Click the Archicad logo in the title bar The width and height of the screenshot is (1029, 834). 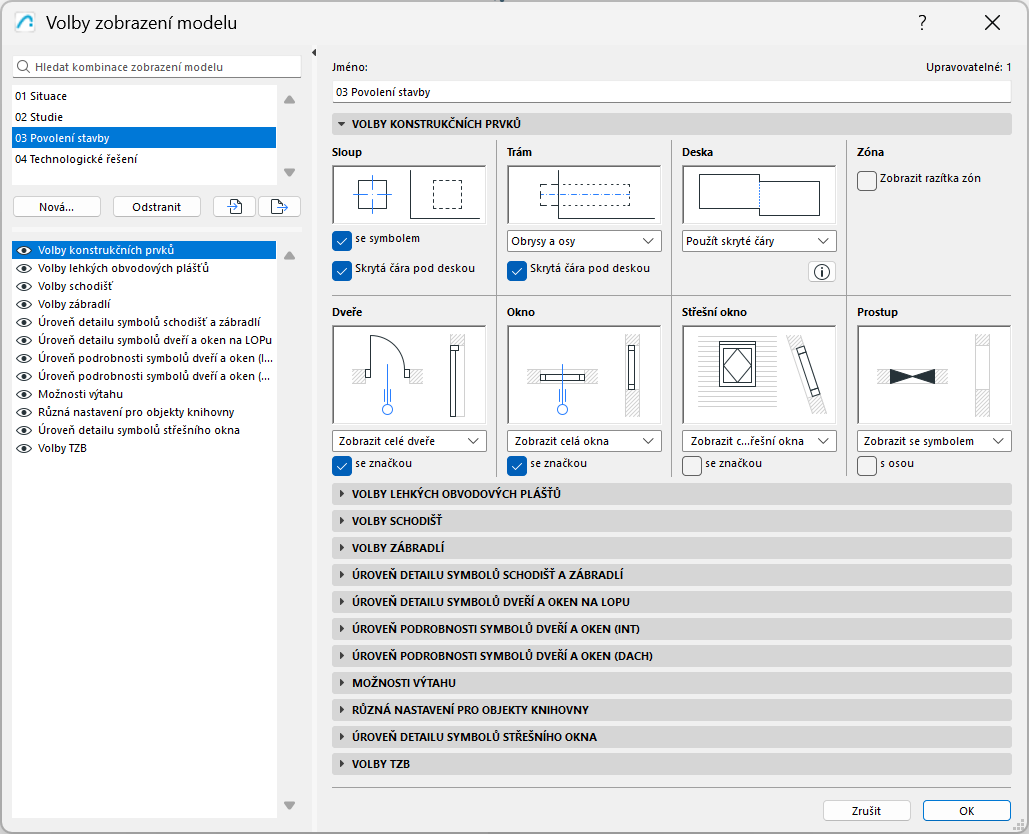pyautogui.click(x=23, y=23)
